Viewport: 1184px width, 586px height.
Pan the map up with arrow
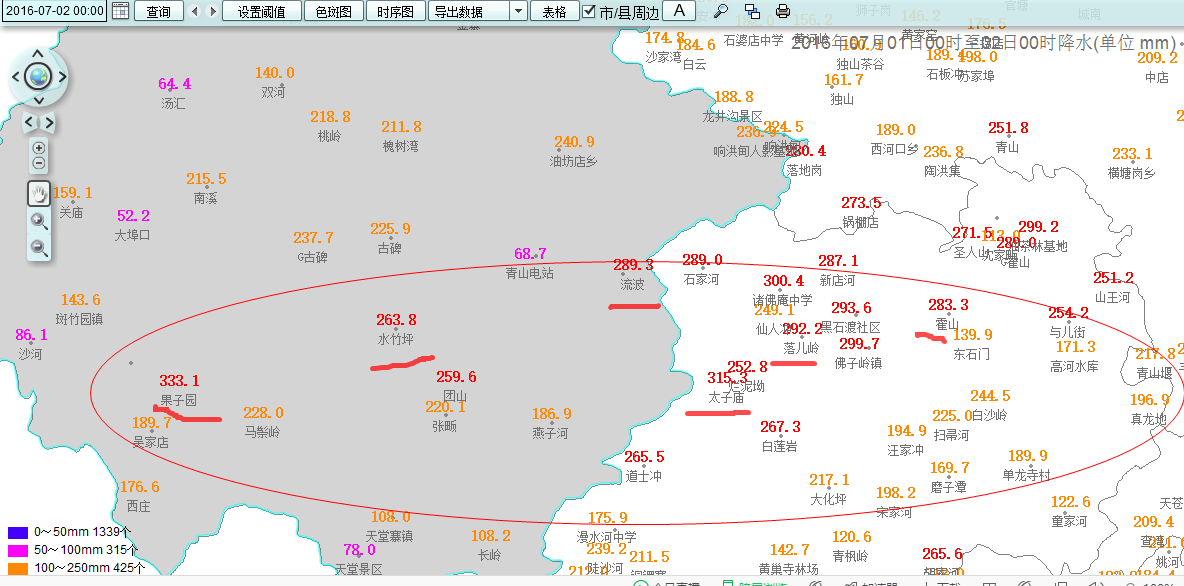click(38, 53)
